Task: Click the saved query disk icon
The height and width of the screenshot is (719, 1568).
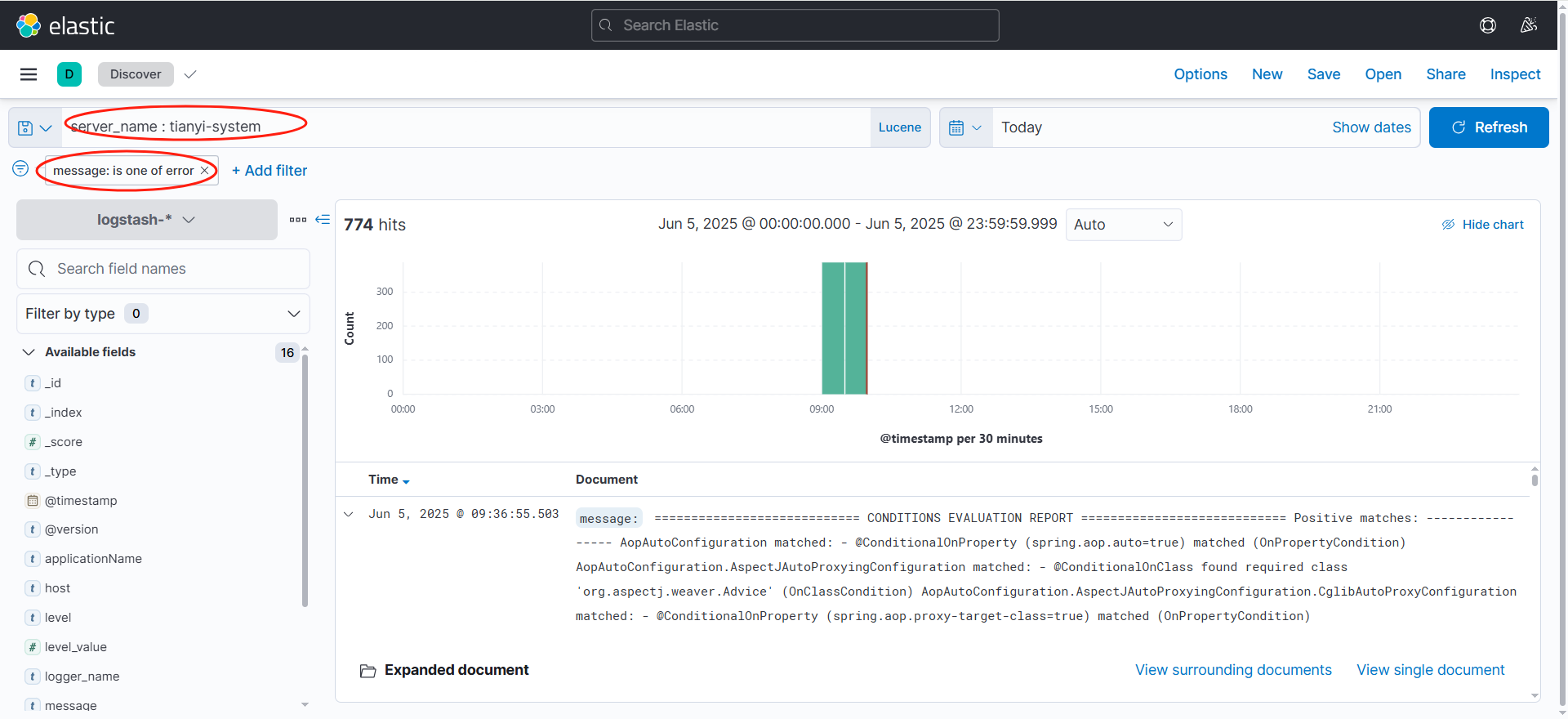Action: (x=34, y=127)
